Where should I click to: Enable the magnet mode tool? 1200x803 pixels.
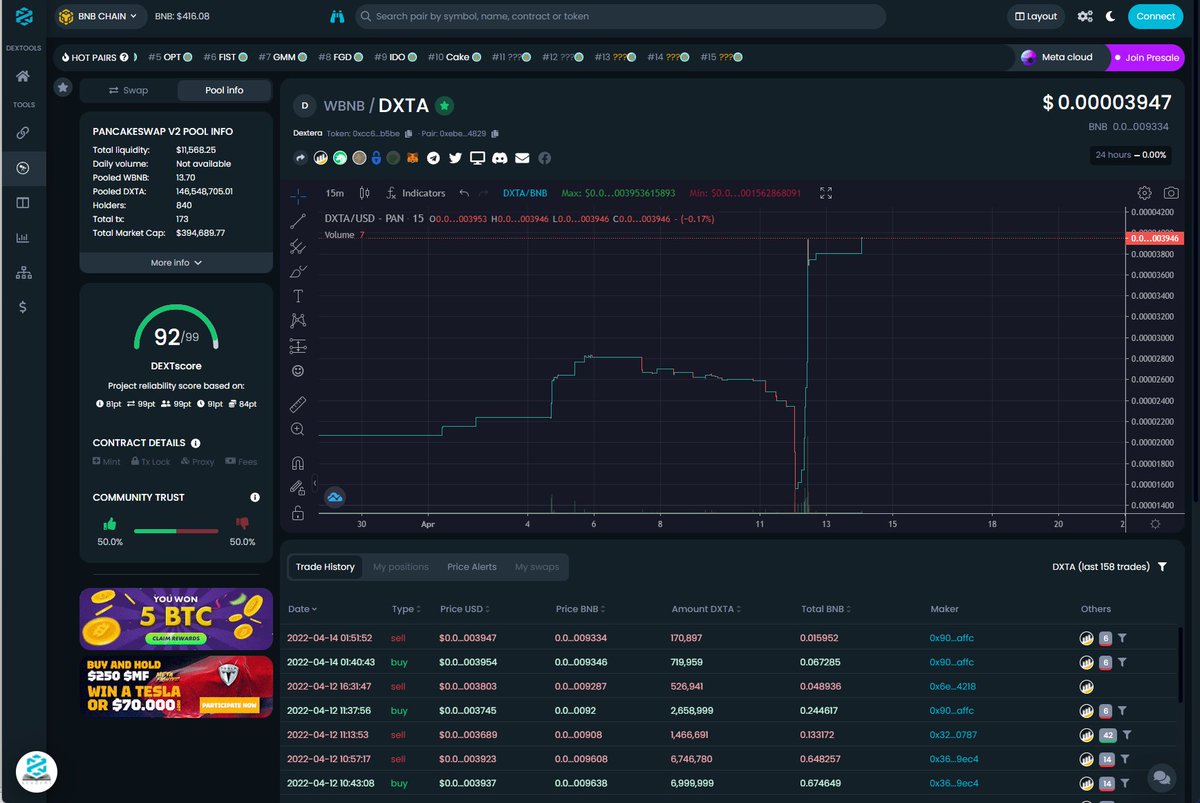click(299, 462)
